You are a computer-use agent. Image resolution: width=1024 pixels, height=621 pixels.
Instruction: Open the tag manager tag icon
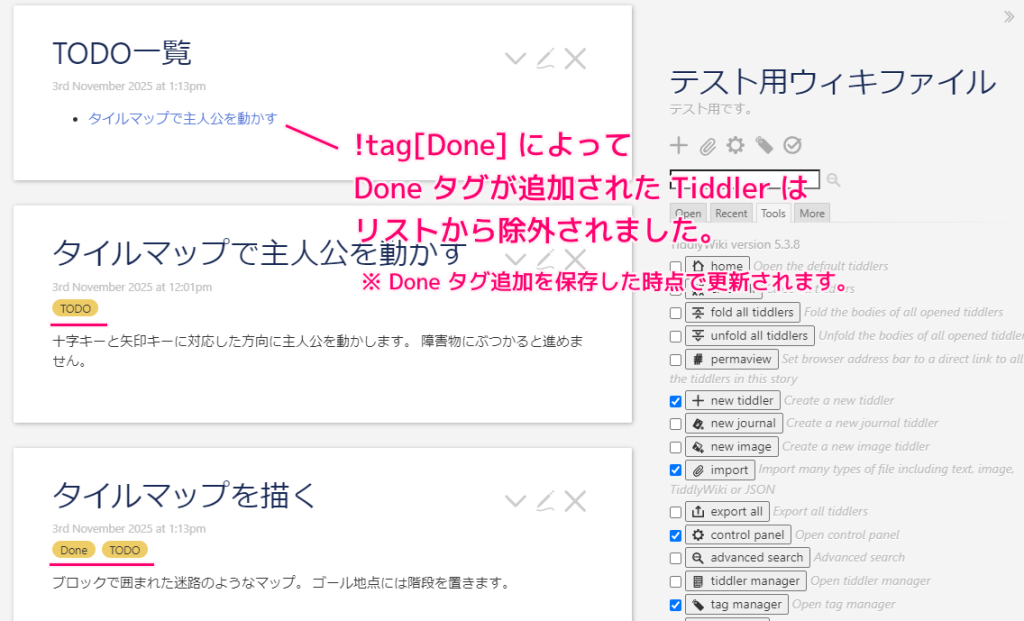(764, 145)
